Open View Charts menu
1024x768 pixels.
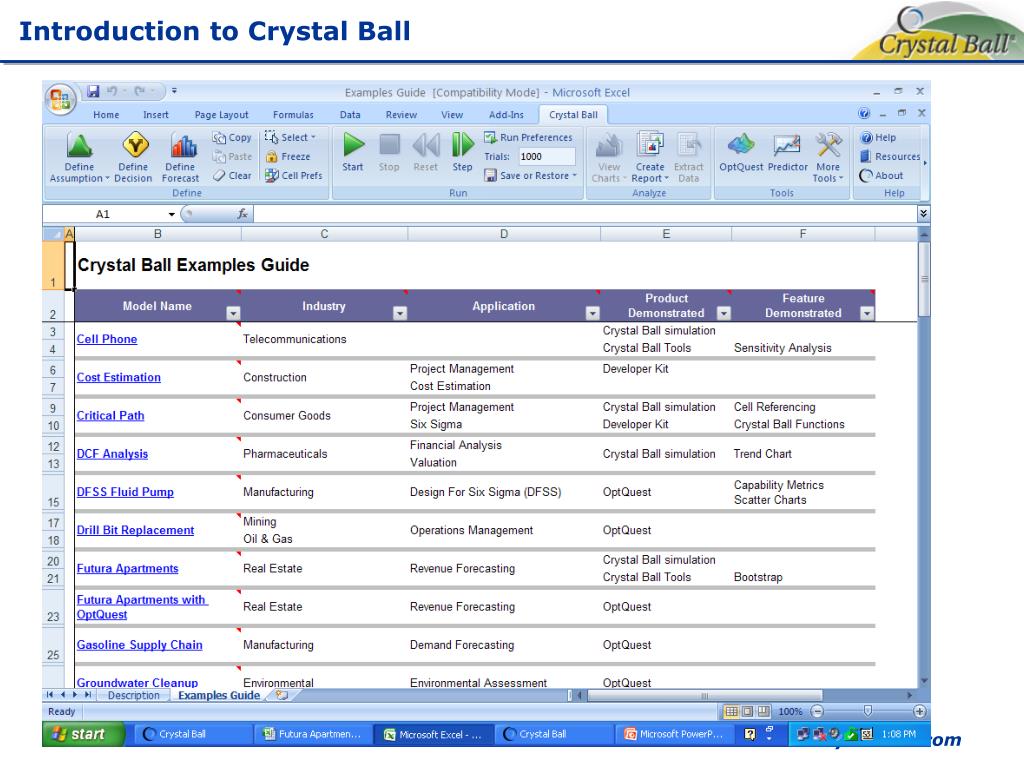[609, 157]
